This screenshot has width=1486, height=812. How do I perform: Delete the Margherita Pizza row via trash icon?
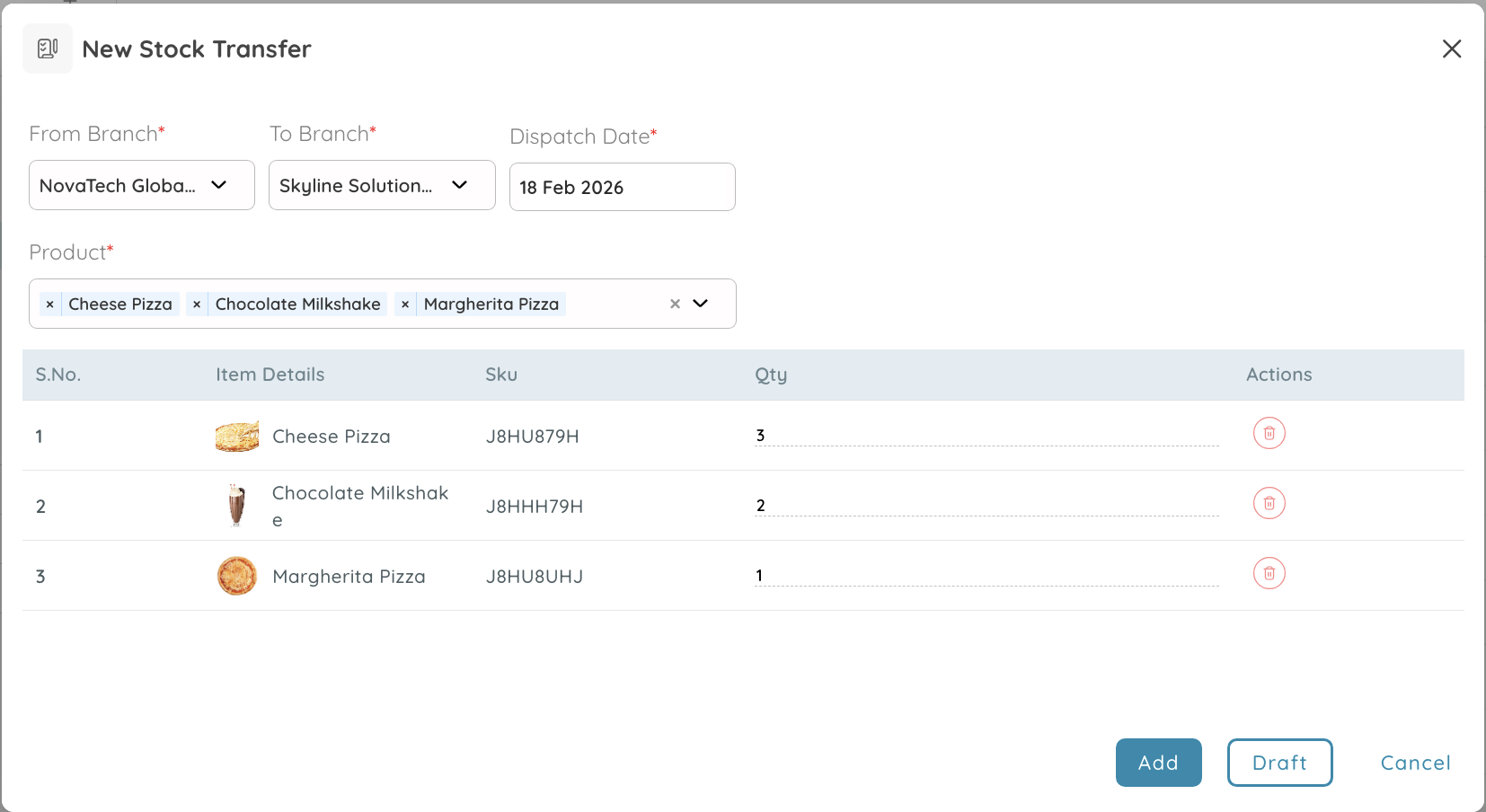click(1269, 573)
